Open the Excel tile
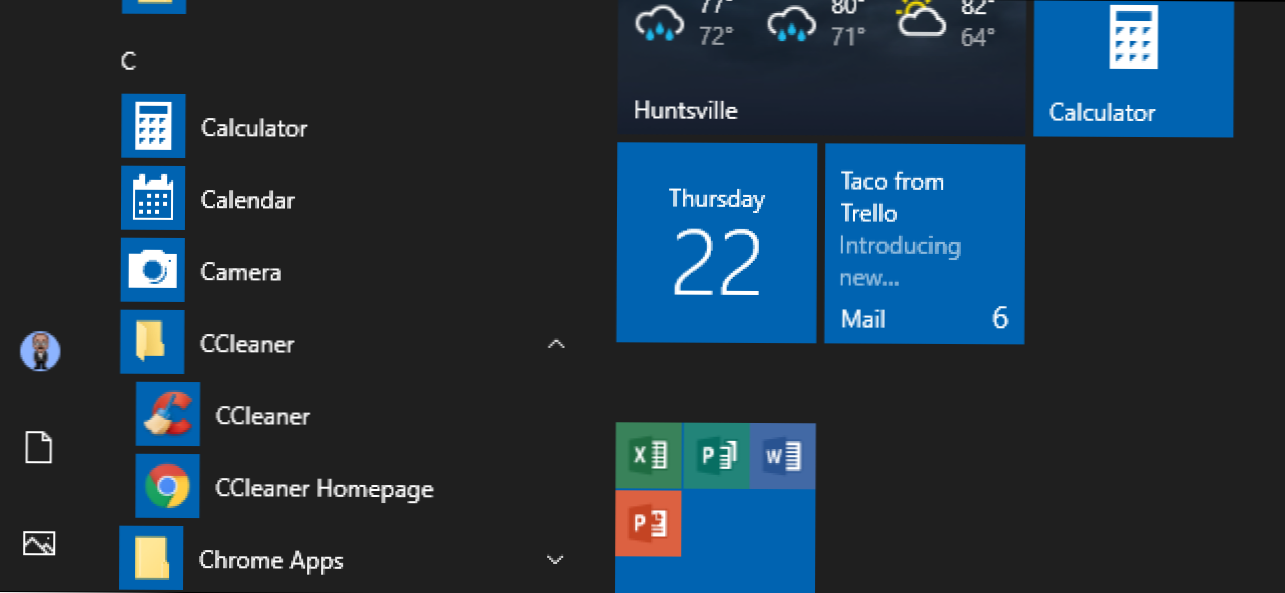Screen dimensions: 1285x593 649,456
